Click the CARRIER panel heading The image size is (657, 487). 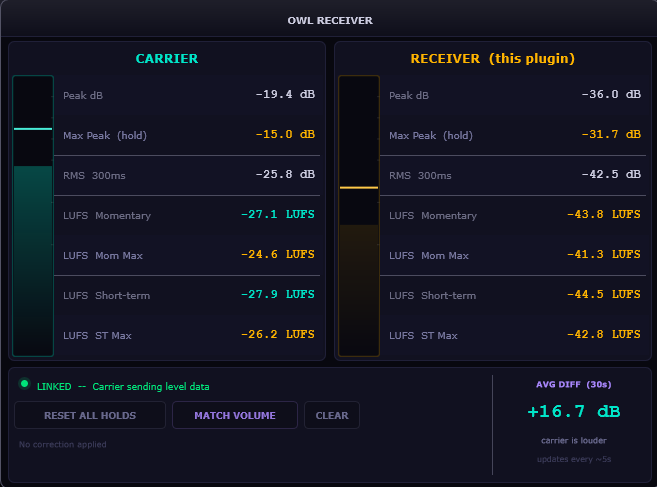167,59
